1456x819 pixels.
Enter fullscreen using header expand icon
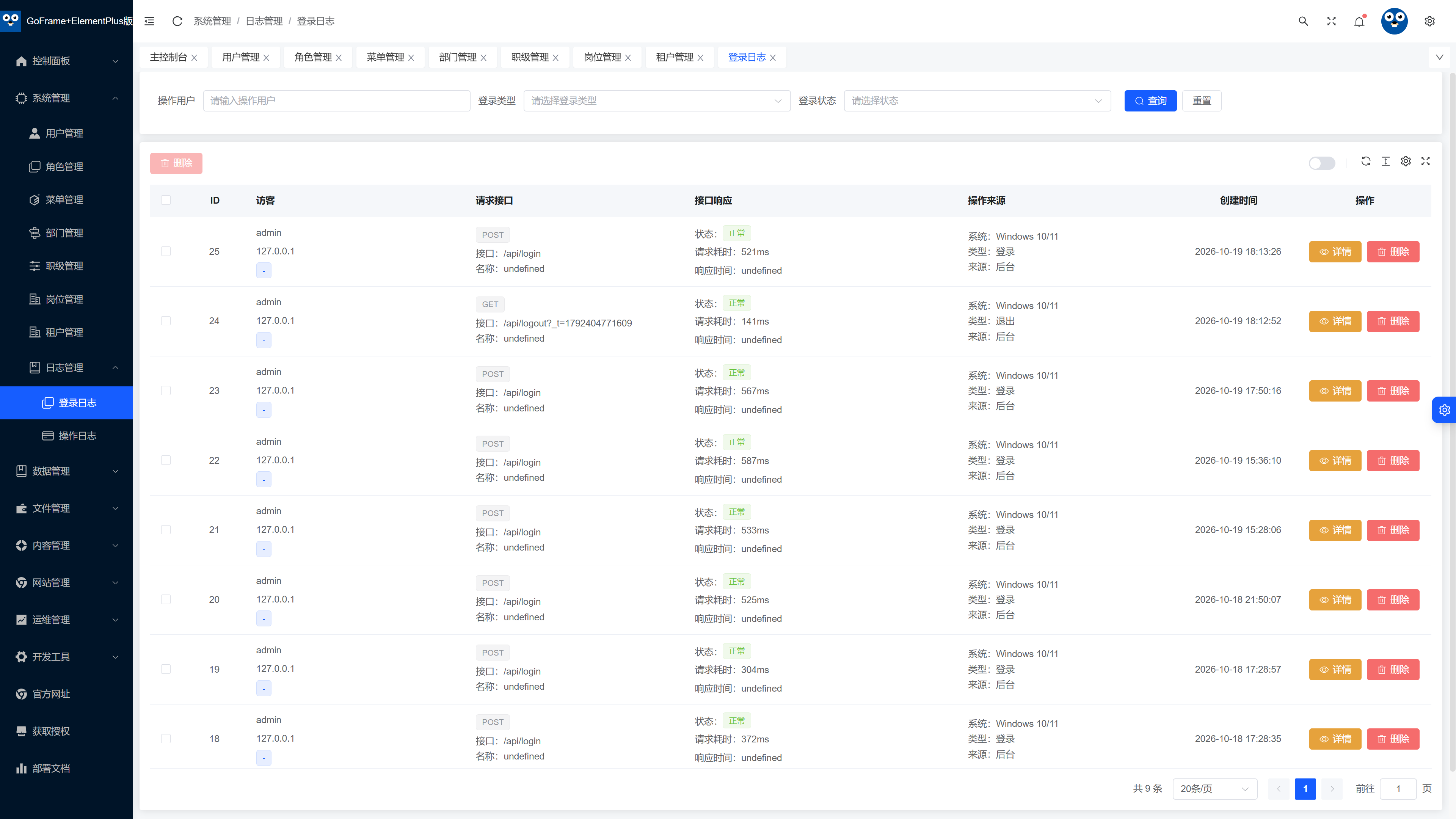[x=1332, y=21]
